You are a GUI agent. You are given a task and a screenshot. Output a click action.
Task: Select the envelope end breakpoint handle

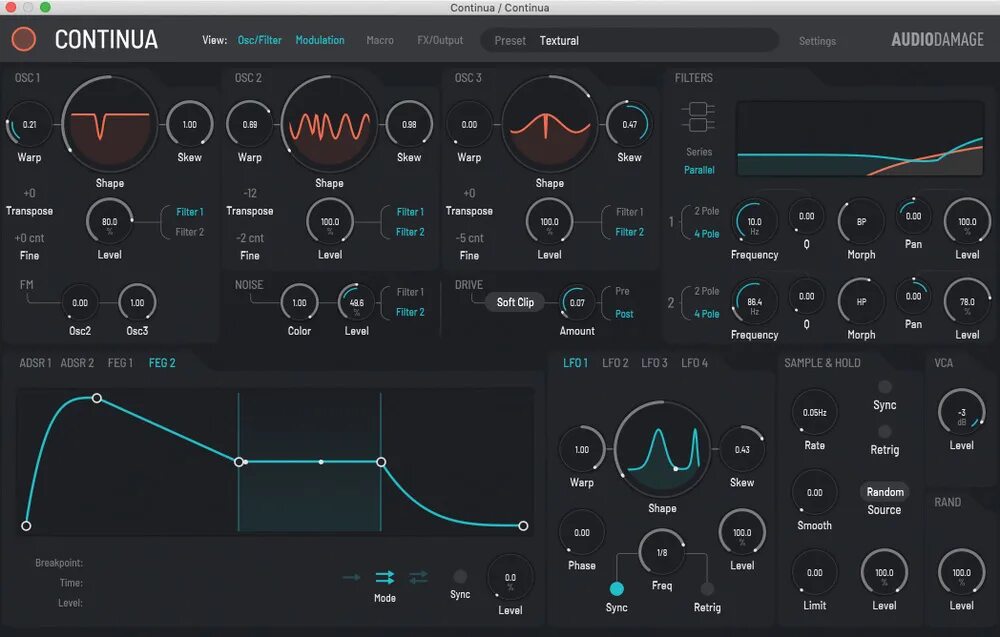pos(523,526)
